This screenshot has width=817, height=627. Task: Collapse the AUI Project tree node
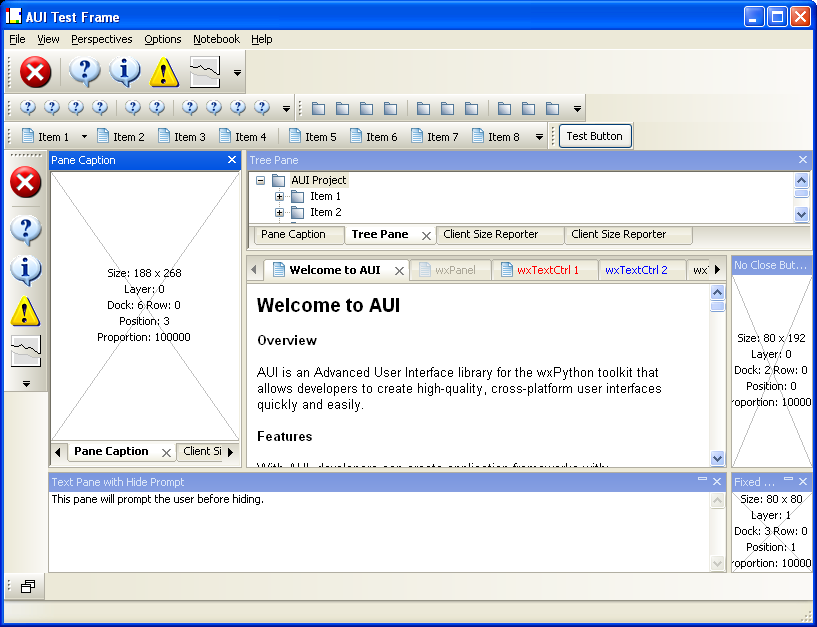(261, 181)
